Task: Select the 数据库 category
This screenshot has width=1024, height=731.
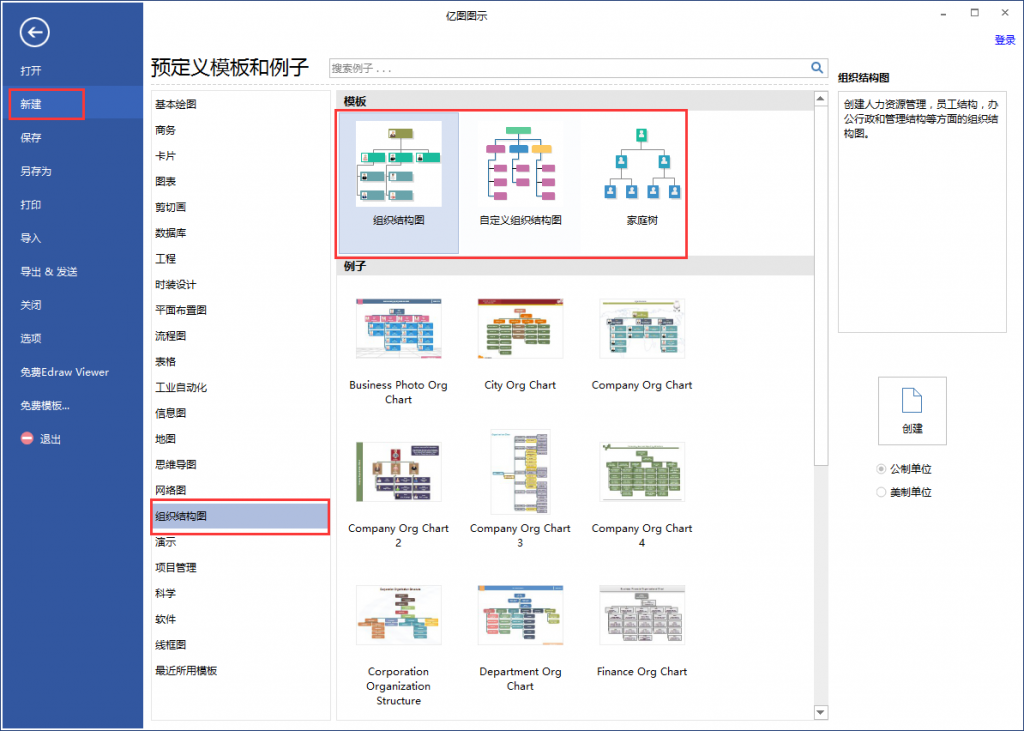Action: coord(170,233)
